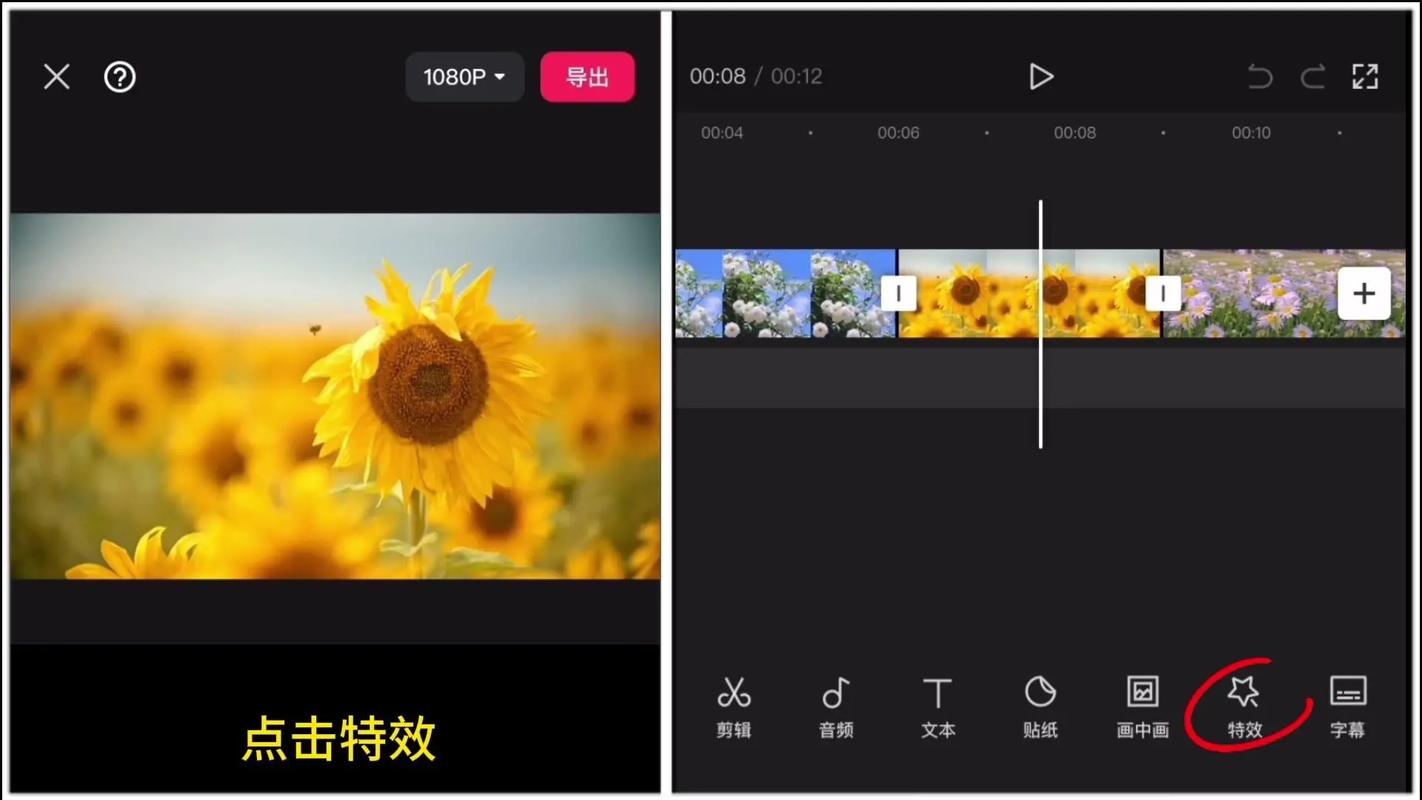Select the flower field clip thumbnail
The image size is (1422, 800).
pyautogui.click(x=1280, y=293)
